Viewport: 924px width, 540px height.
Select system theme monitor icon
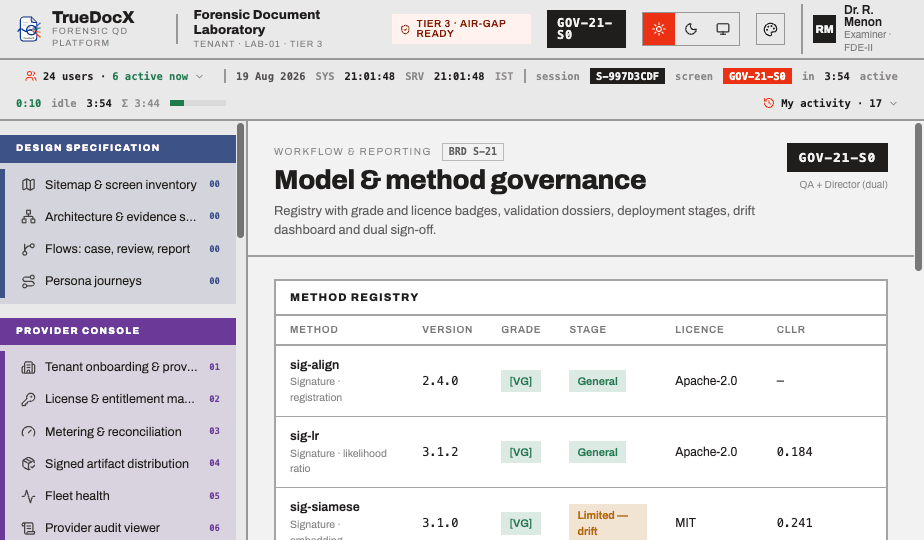(x=722, y=29)
